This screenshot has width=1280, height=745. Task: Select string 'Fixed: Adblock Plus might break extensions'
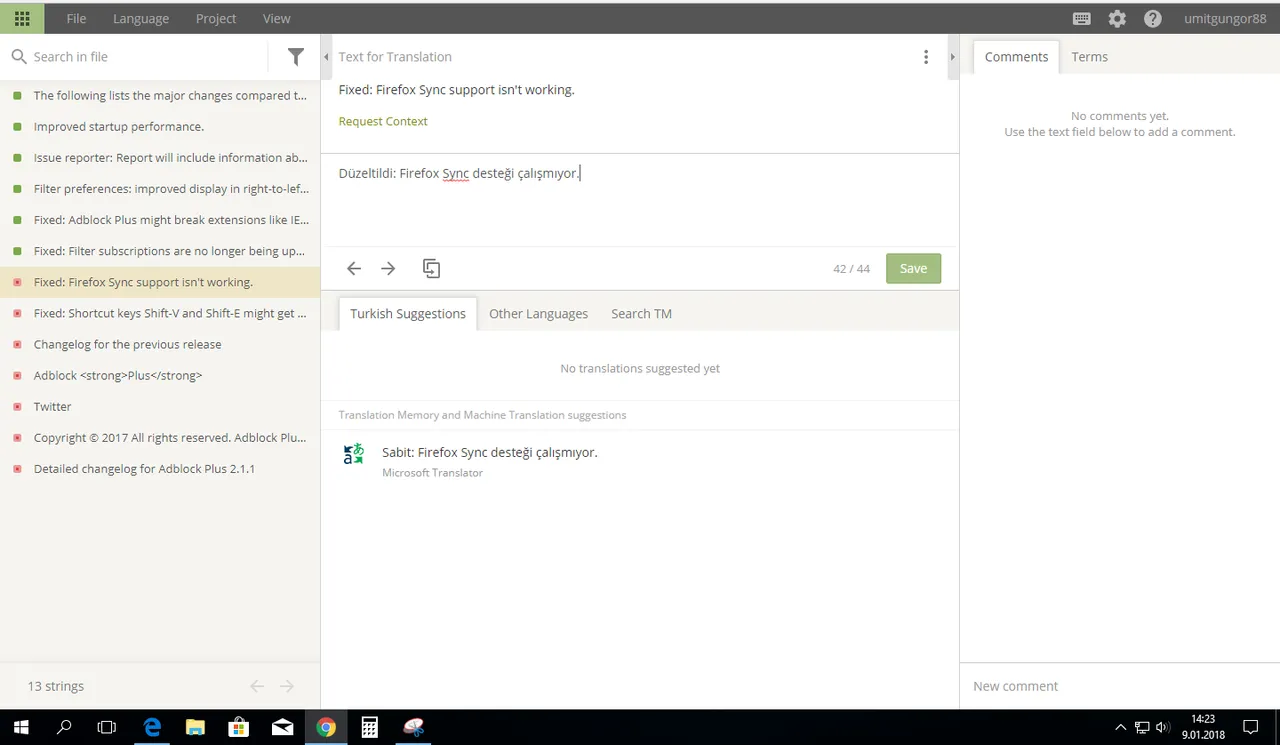point(160,220)
